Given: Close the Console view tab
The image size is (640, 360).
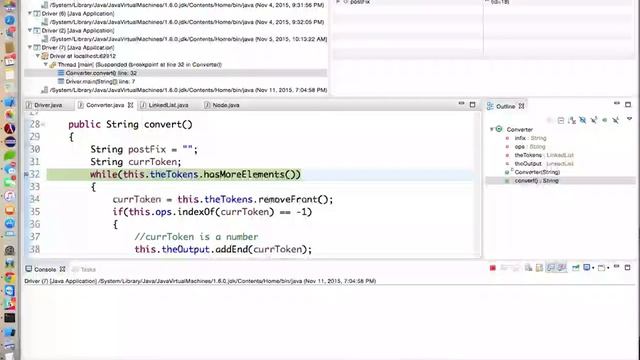Looking at the screenshot, I should [x=62, y=269].
